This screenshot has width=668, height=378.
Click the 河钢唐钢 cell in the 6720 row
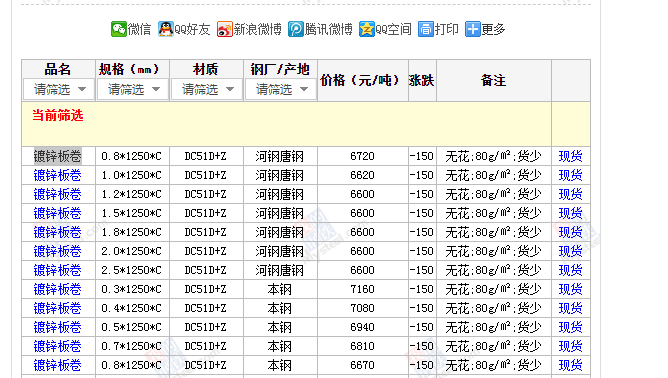(x=279, y=156)
